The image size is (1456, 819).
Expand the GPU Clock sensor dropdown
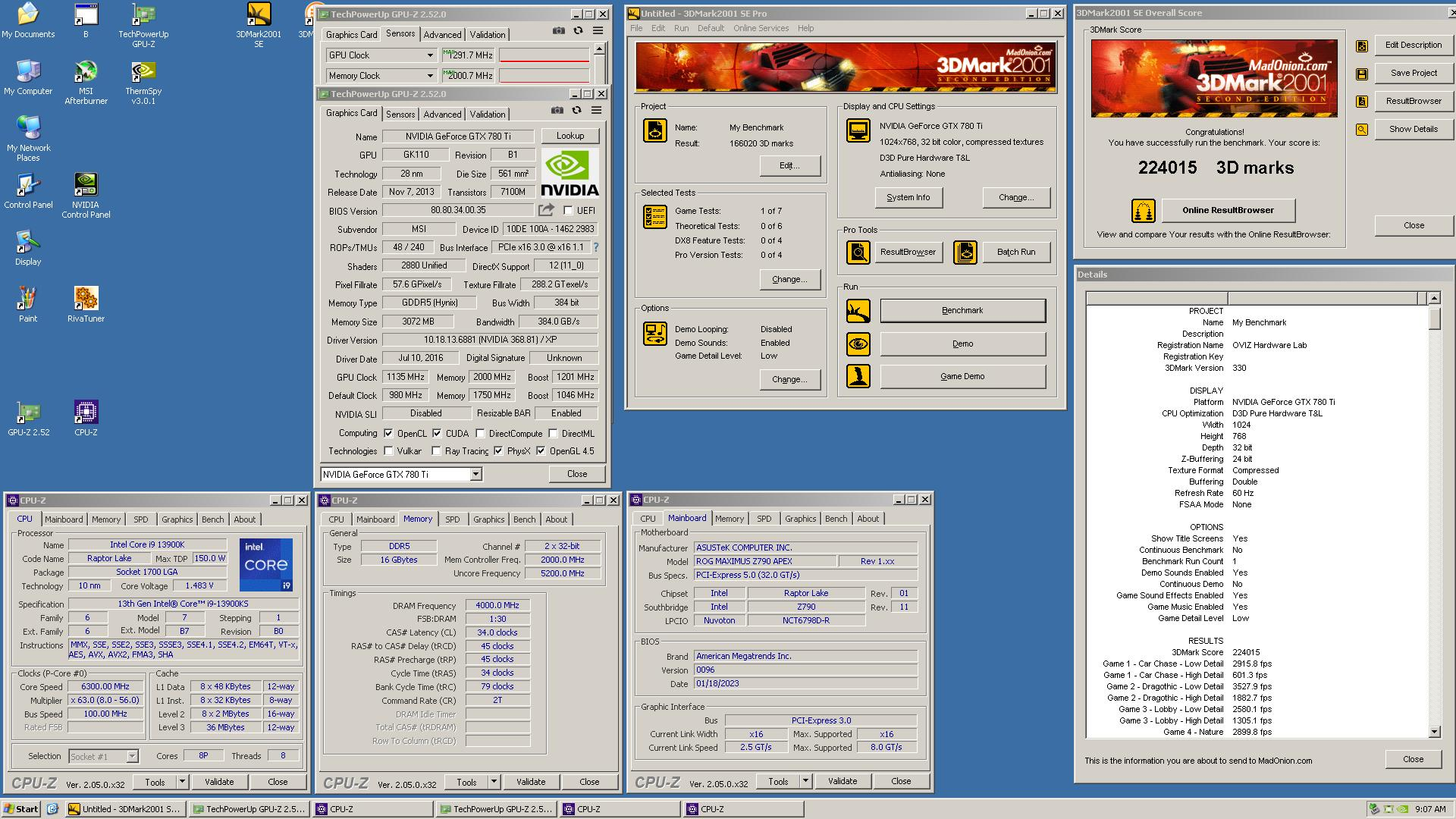[x=430, y=55]
